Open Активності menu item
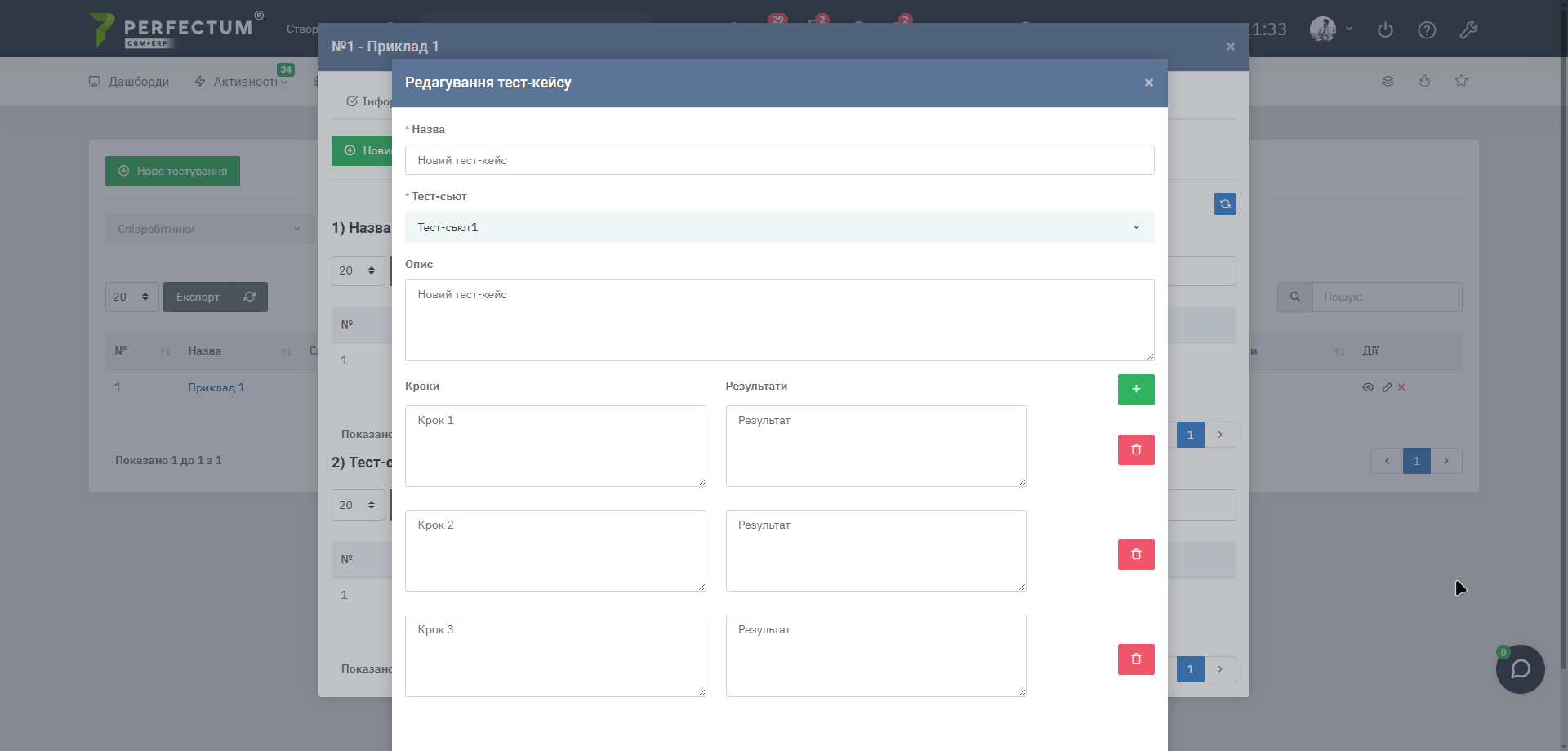Viewport: 1568px width, 751px height. pyautogui.click(x=242, y=82)
